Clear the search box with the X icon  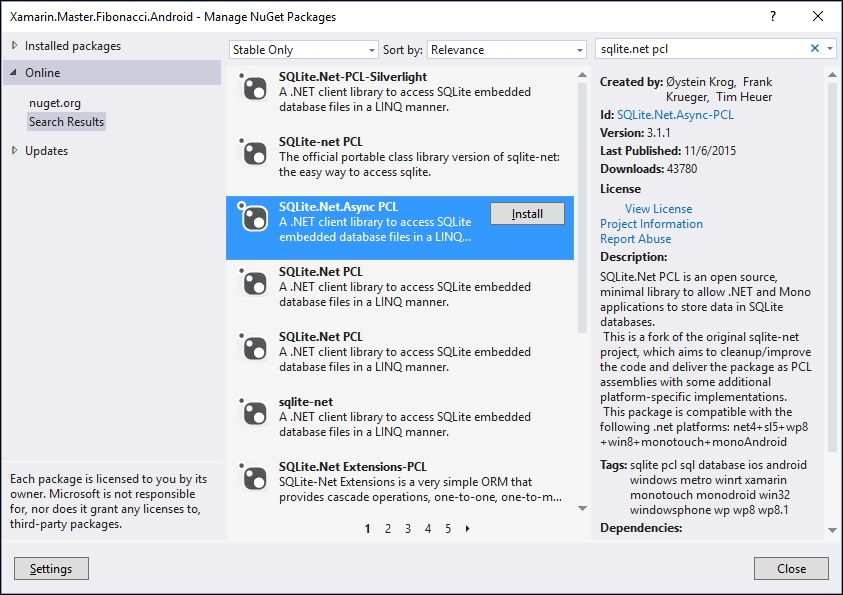point(815,48)
